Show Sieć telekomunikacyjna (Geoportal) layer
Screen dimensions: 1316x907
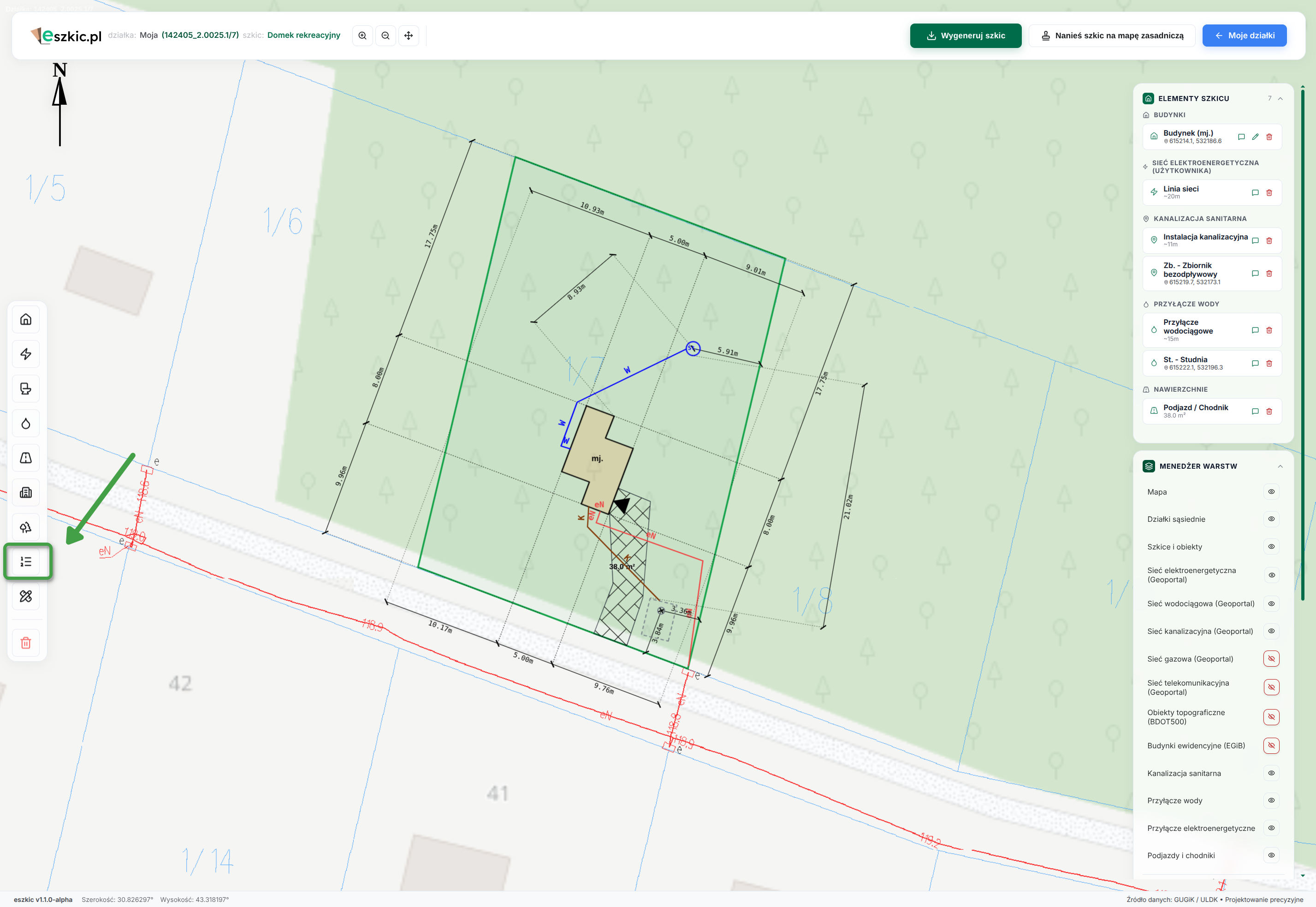[1272, 687]
